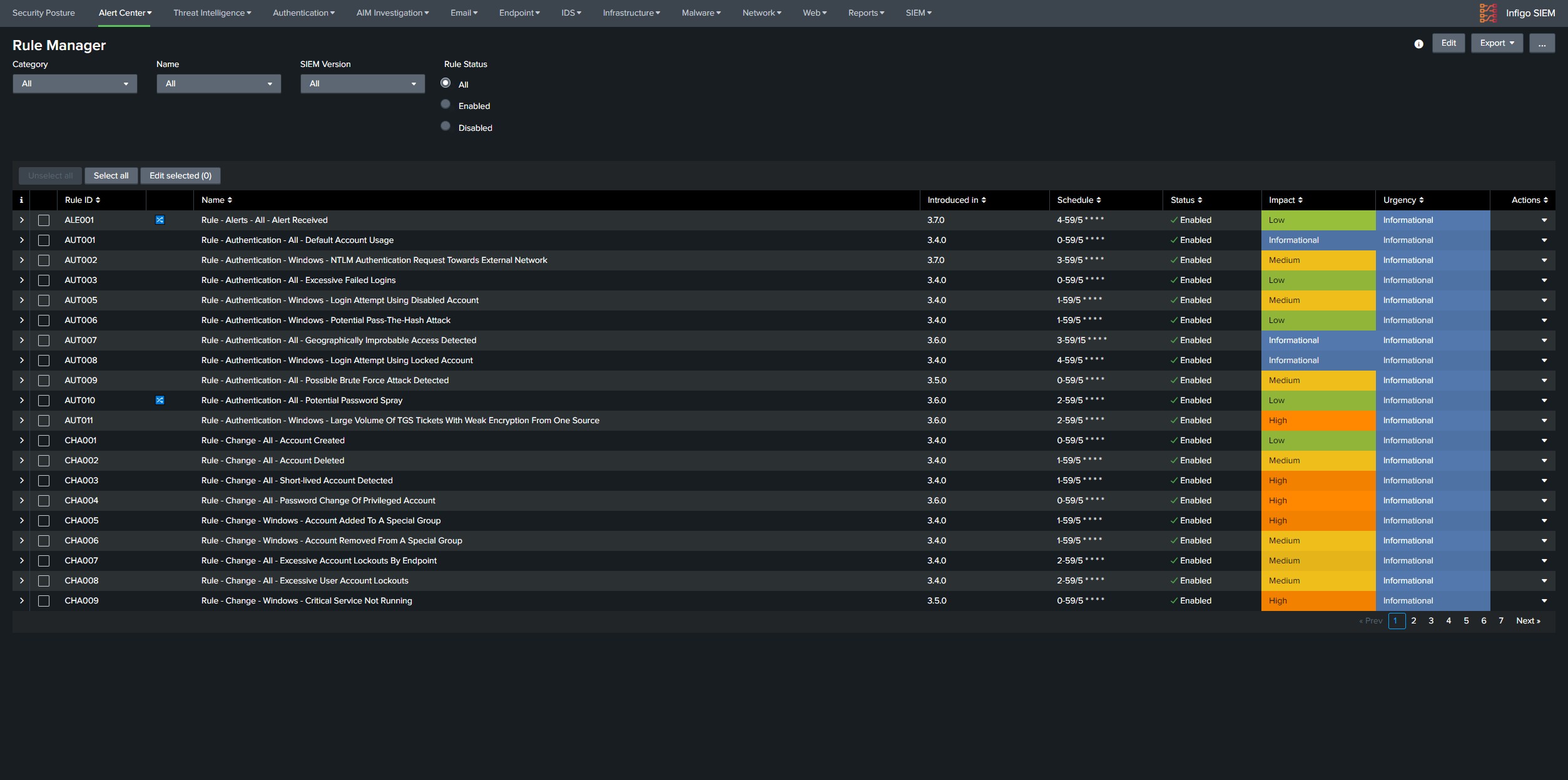This screenshot has height=780, width=1568.
Task: Sort by Rule ID column arrows
Action: 98,200
